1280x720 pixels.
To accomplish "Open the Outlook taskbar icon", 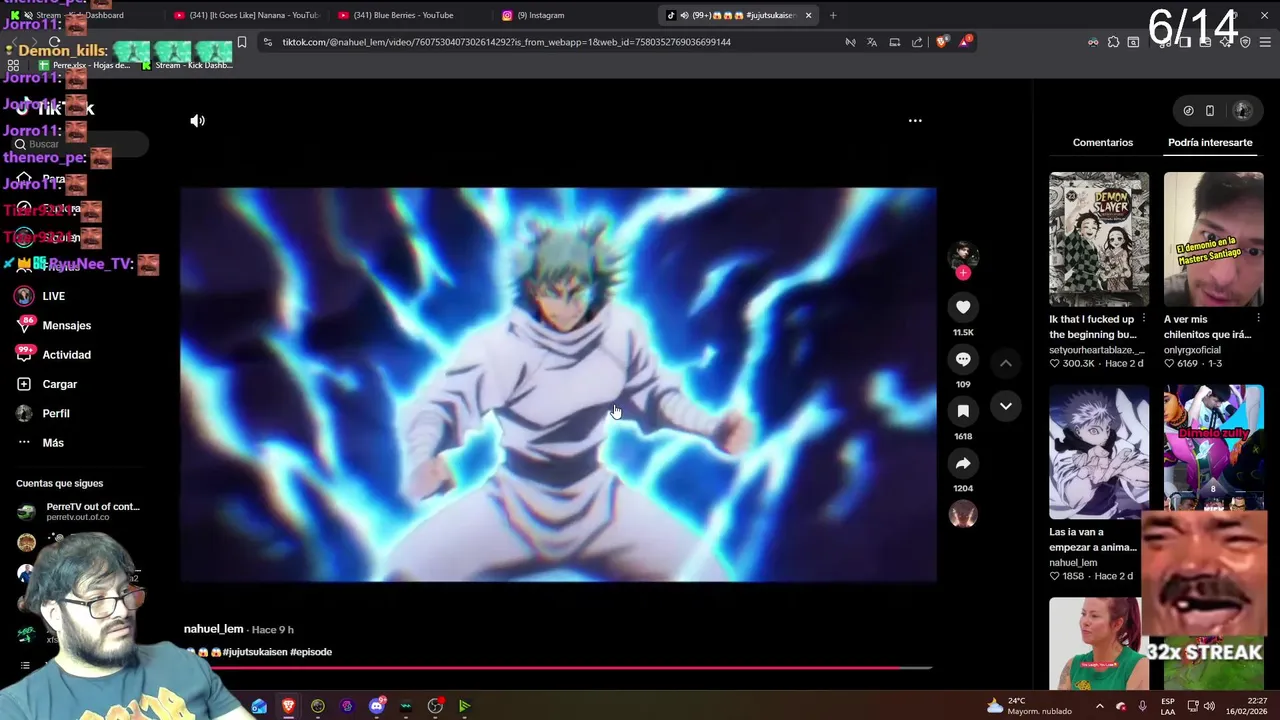I will point(260,706).
